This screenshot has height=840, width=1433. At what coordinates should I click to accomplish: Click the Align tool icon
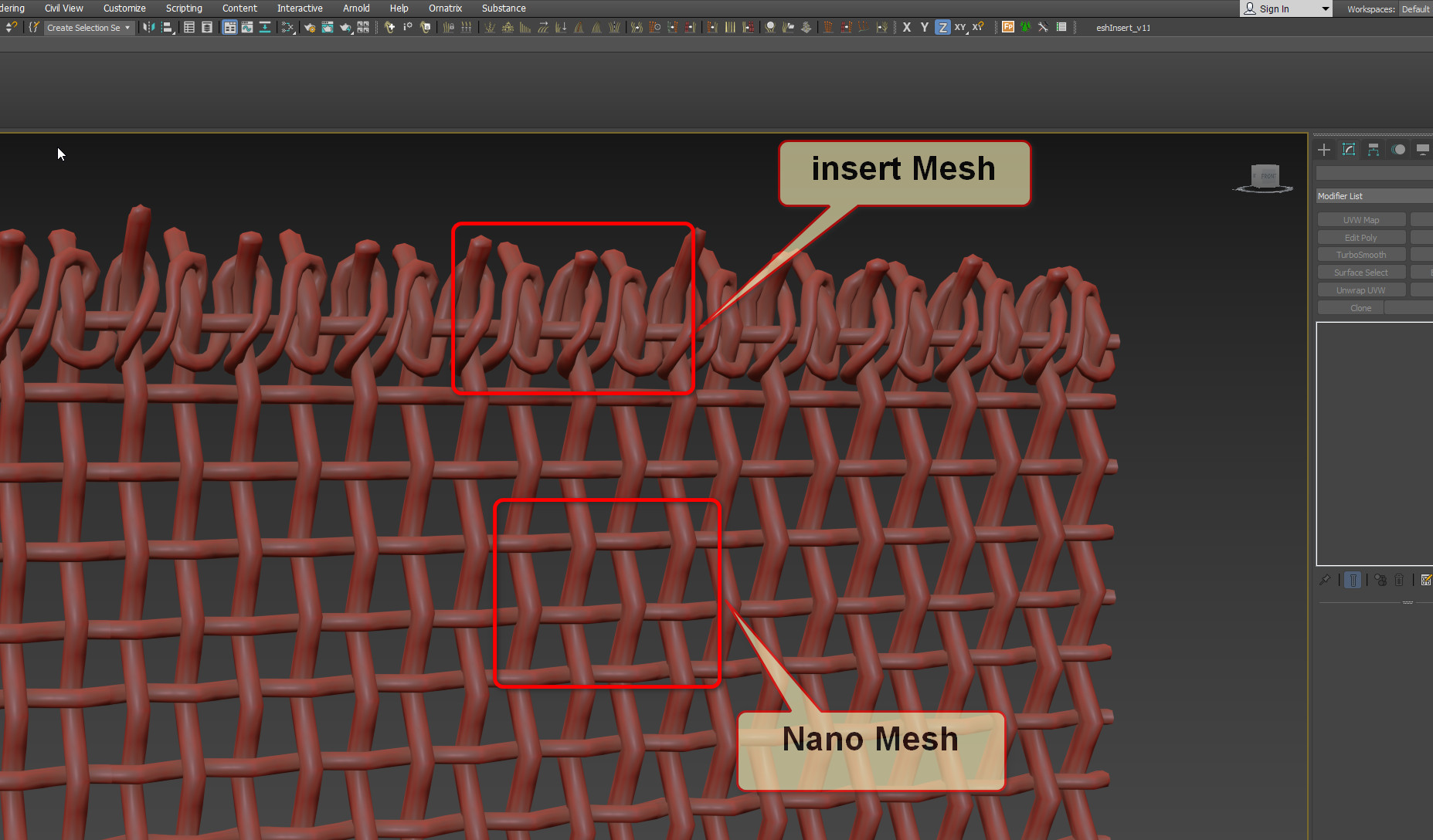click(x=168, y=28)
